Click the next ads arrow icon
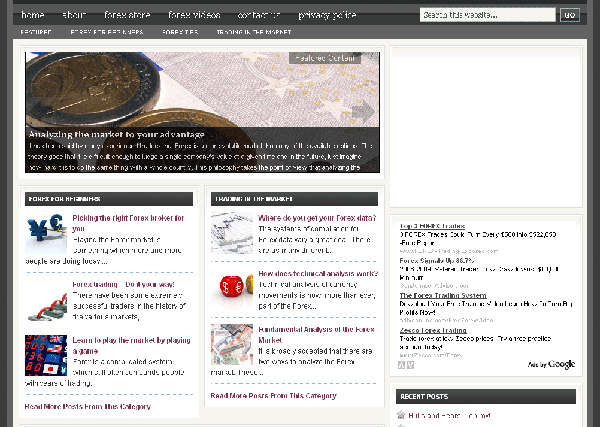 coord(411,365)
